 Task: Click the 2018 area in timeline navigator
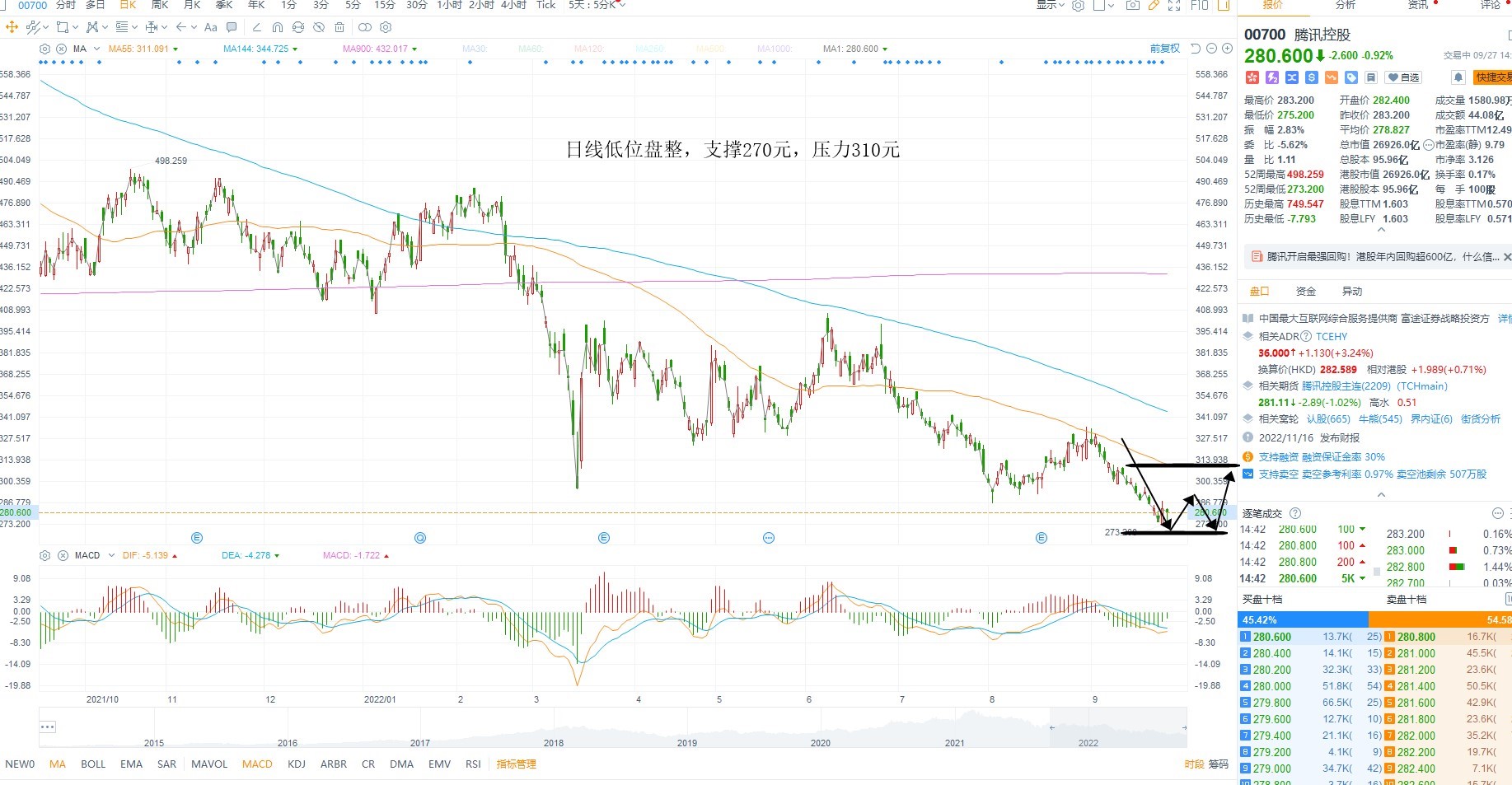click(554, 742)
